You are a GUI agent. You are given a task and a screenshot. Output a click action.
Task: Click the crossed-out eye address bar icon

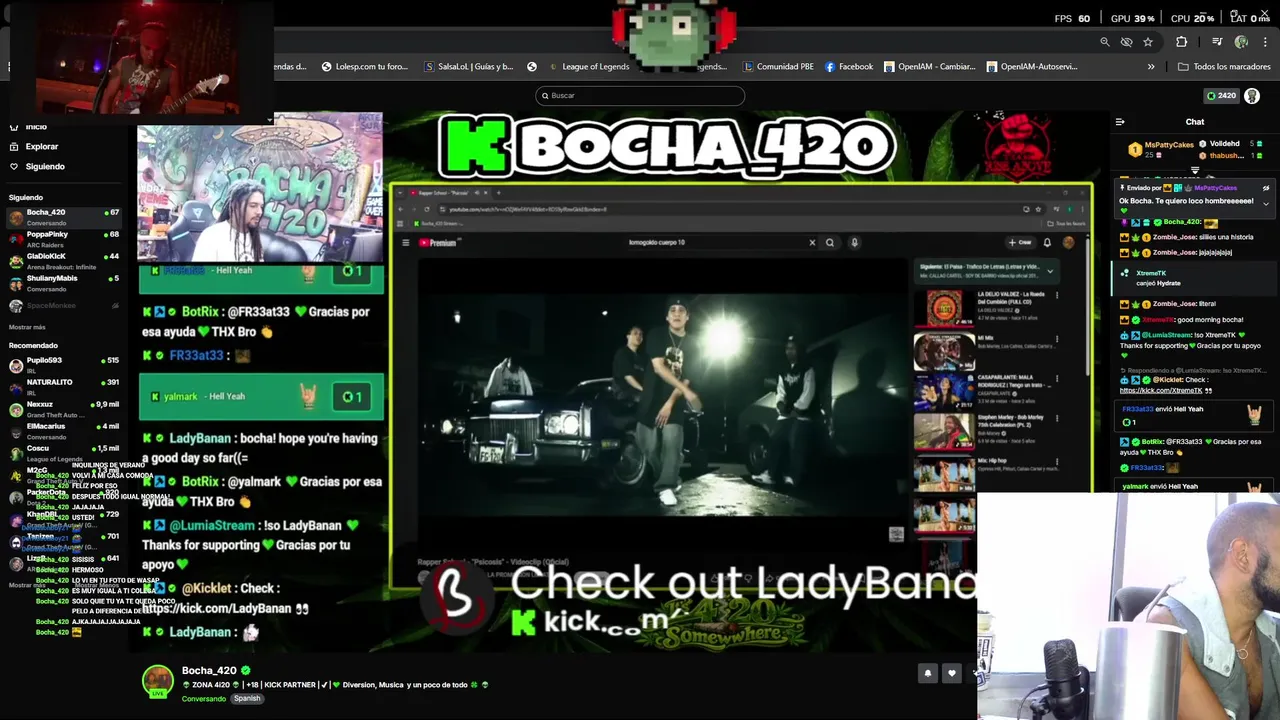[x=1126, y=42]
